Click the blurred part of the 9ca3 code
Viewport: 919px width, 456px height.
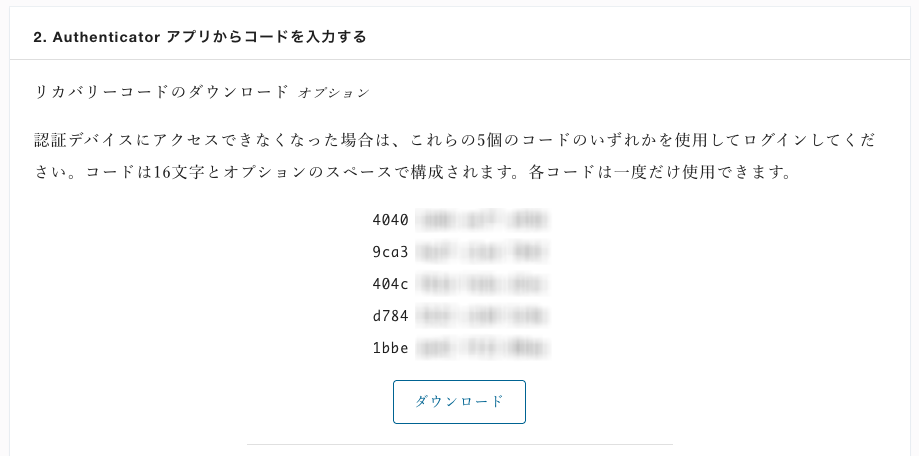482,252
